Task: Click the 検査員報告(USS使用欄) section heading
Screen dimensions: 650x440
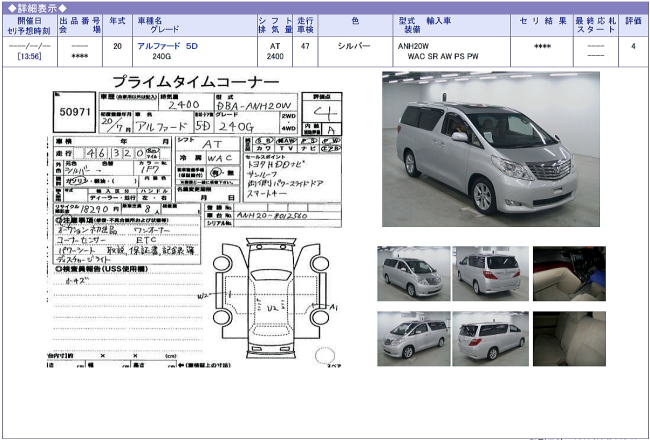Action: (x=102, y=269)
